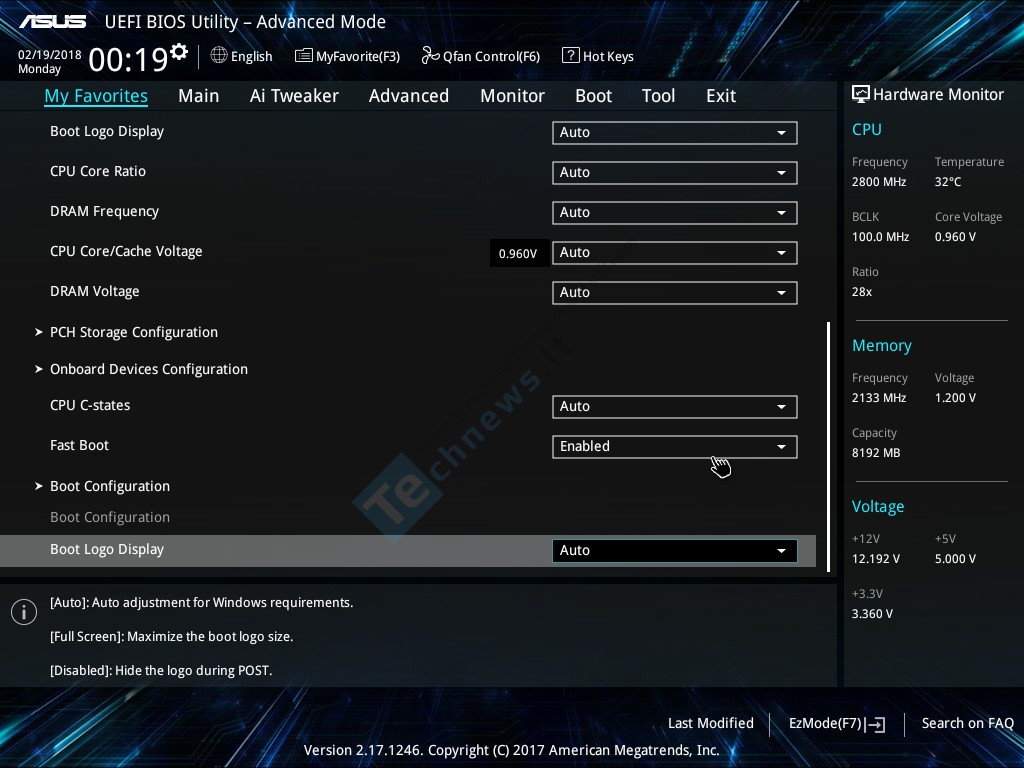This screenshot has height=768, width=1024.
Task: Click the info icon beside the help text
Action: [24, 612]
